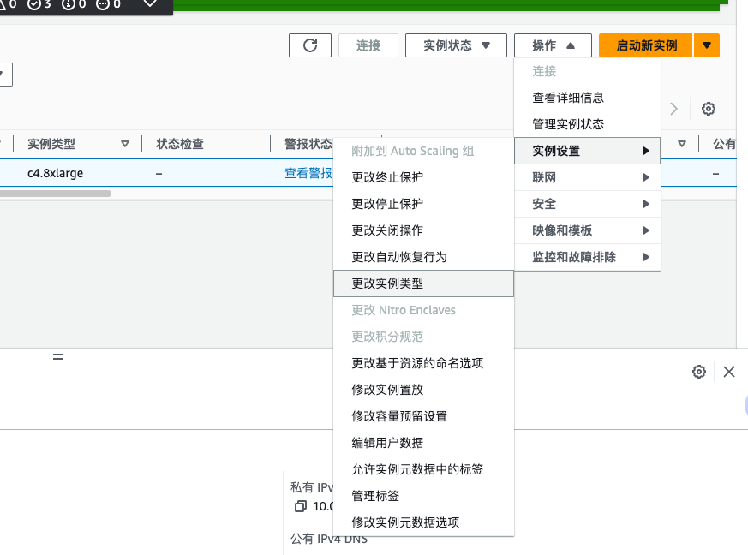Click the horizontal table scrollbar
The height and width of the screenshot is (555, 748).
[55, 193]
